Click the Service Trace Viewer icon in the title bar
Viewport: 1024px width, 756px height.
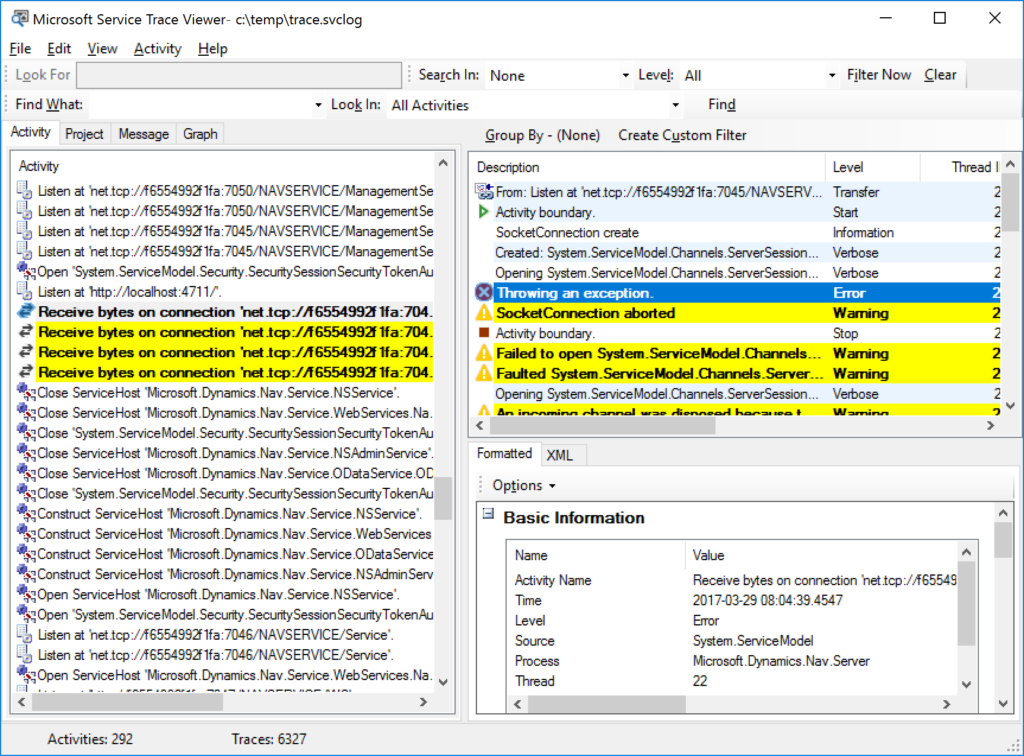click(19, 18)
